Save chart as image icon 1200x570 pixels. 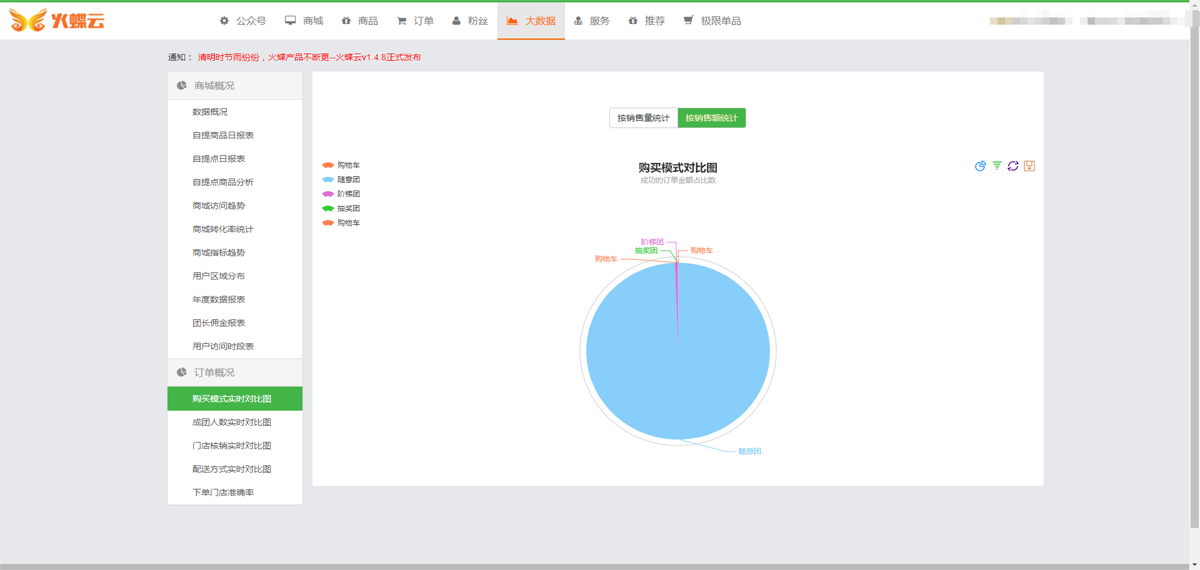tap(1029, 166)
